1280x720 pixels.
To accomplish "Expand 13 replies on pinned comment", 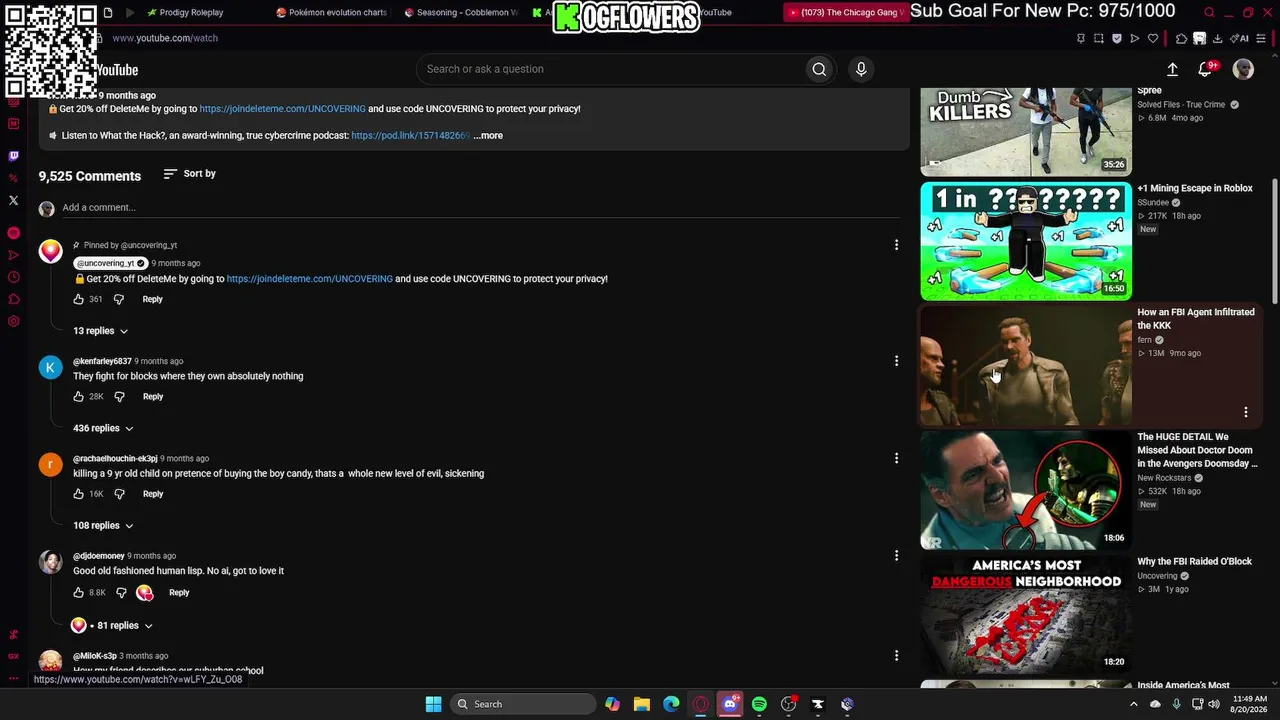I will pyautogui.click(x=100, y=331).
